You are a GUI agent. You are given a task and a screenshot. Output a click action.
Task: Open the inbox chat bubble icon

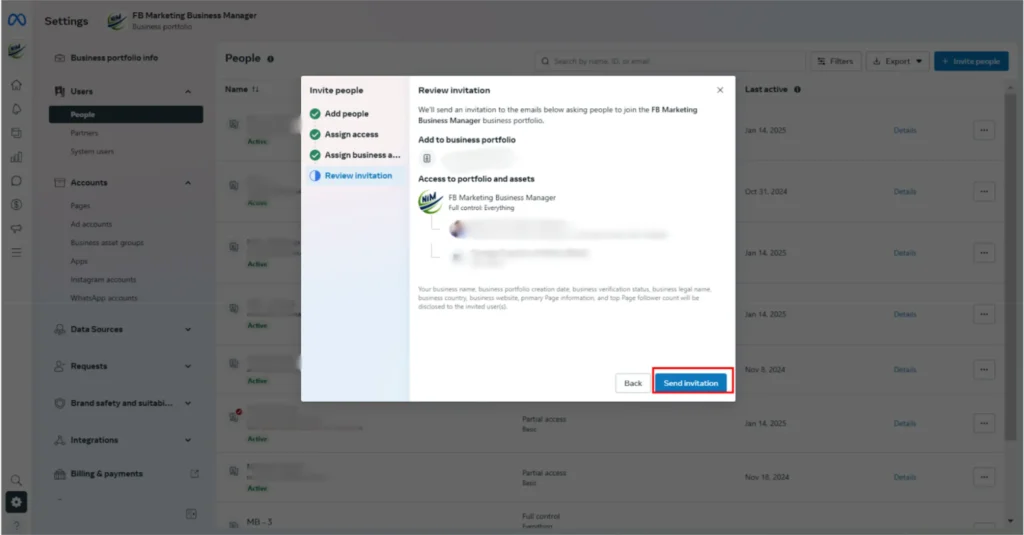(16, 181)
